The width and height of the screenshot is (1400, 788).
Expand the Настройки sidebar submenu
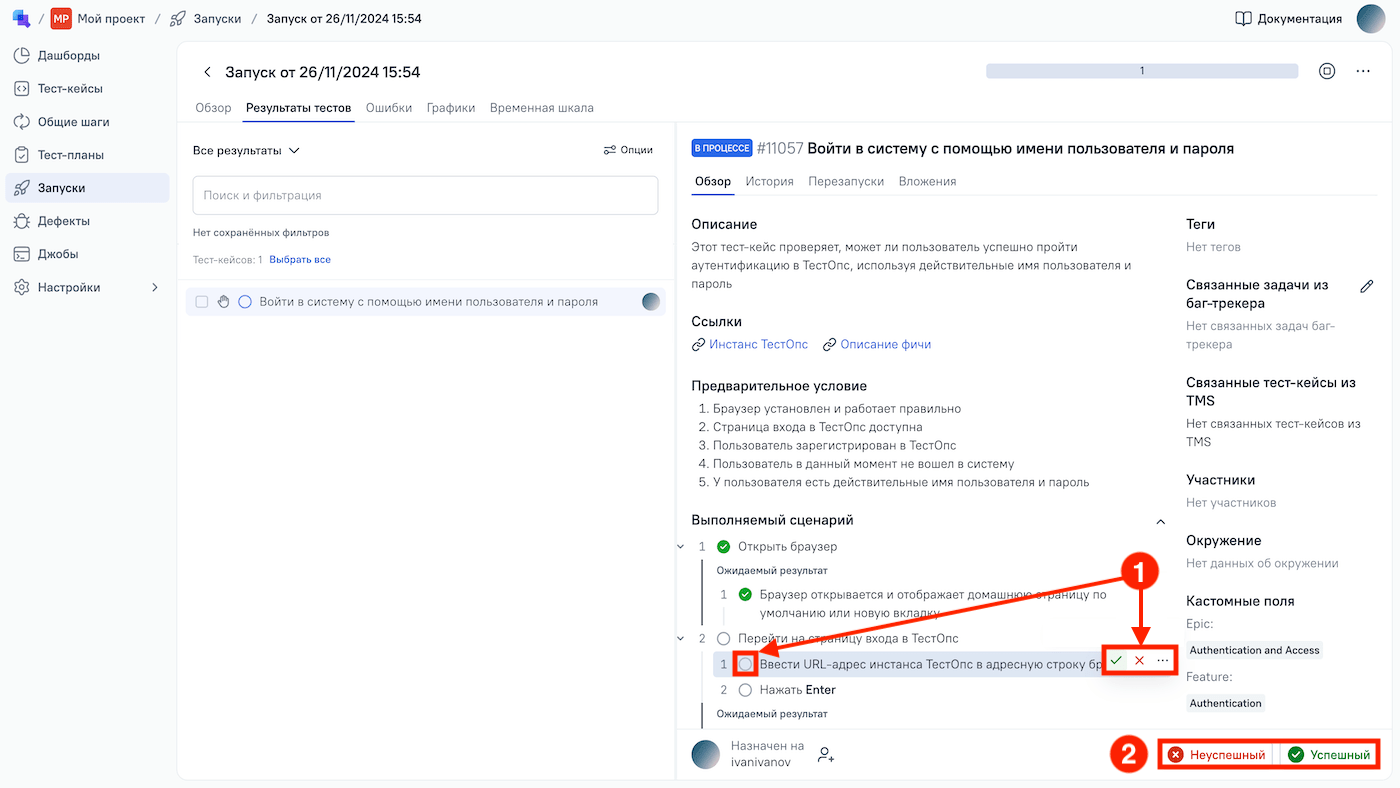pos(154,287)
